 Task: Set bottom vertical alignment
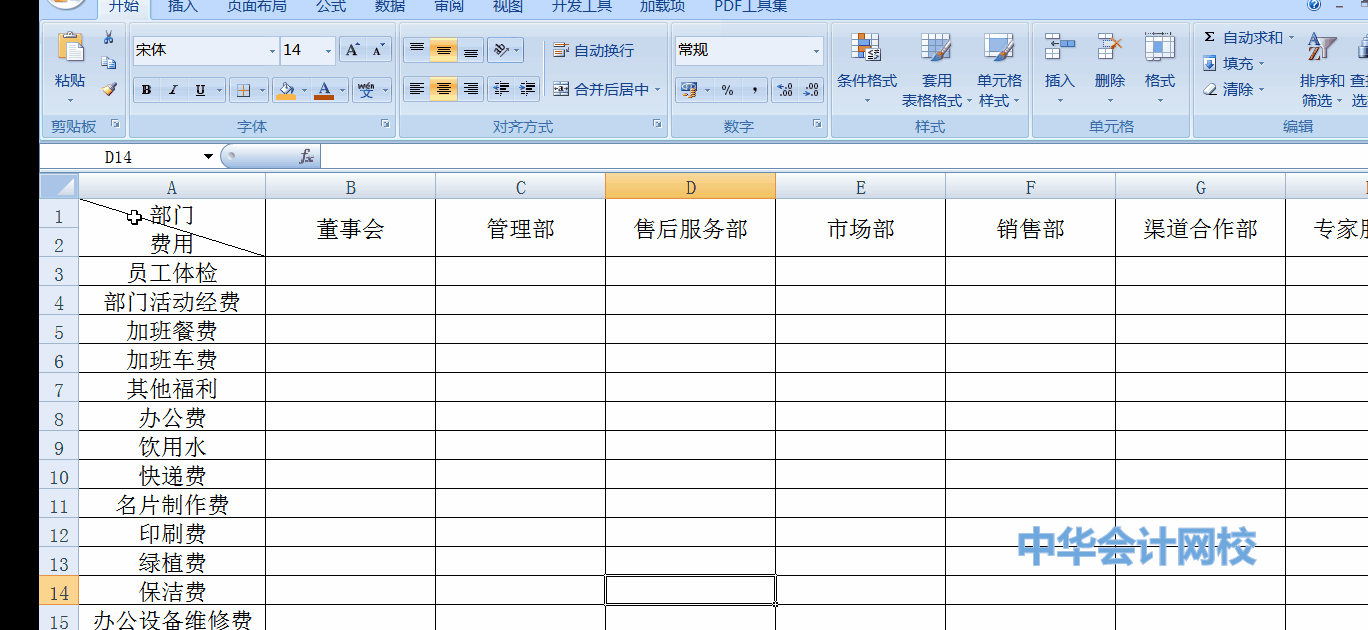[x=470, y=50]
